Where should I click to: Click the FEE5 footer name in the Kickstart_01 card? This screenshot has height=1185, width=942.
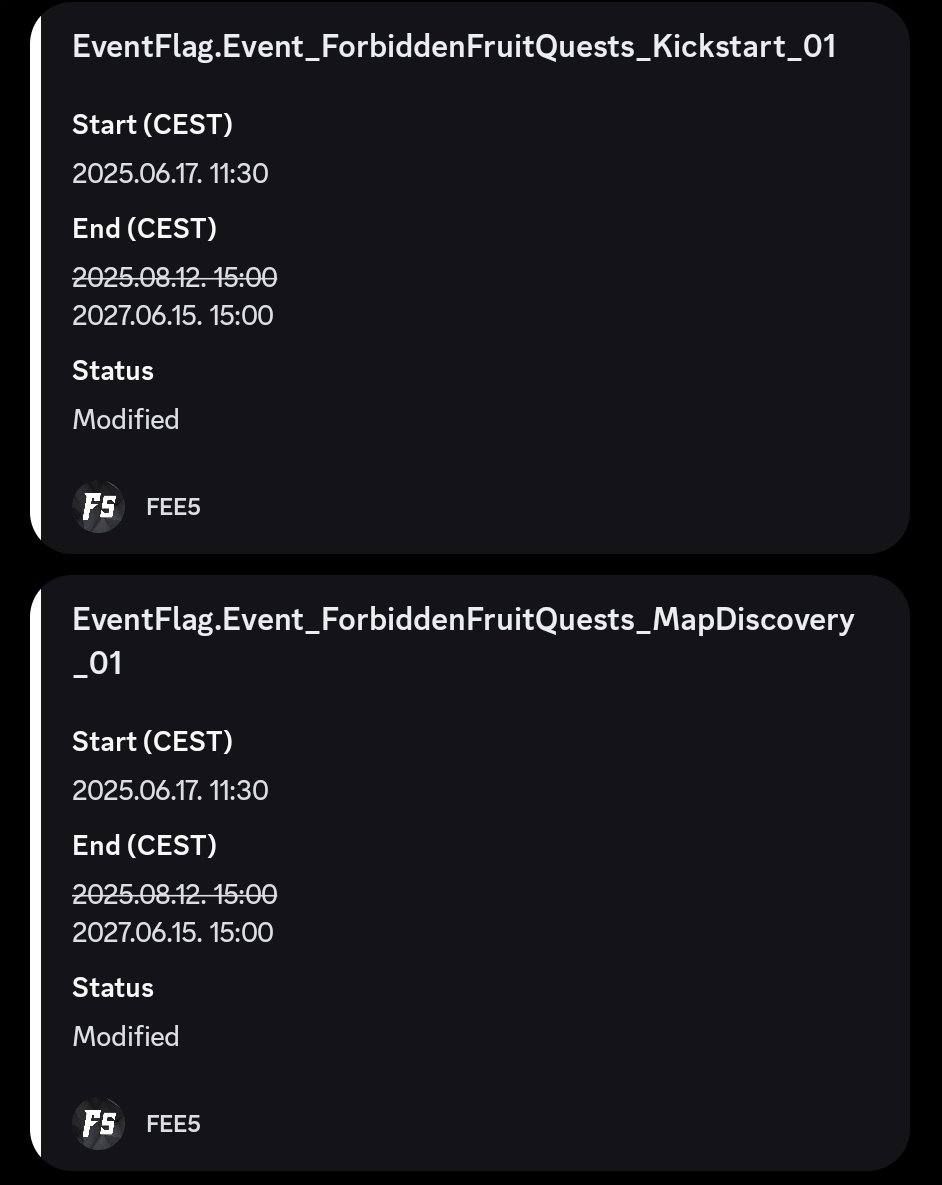coord(173,507)
